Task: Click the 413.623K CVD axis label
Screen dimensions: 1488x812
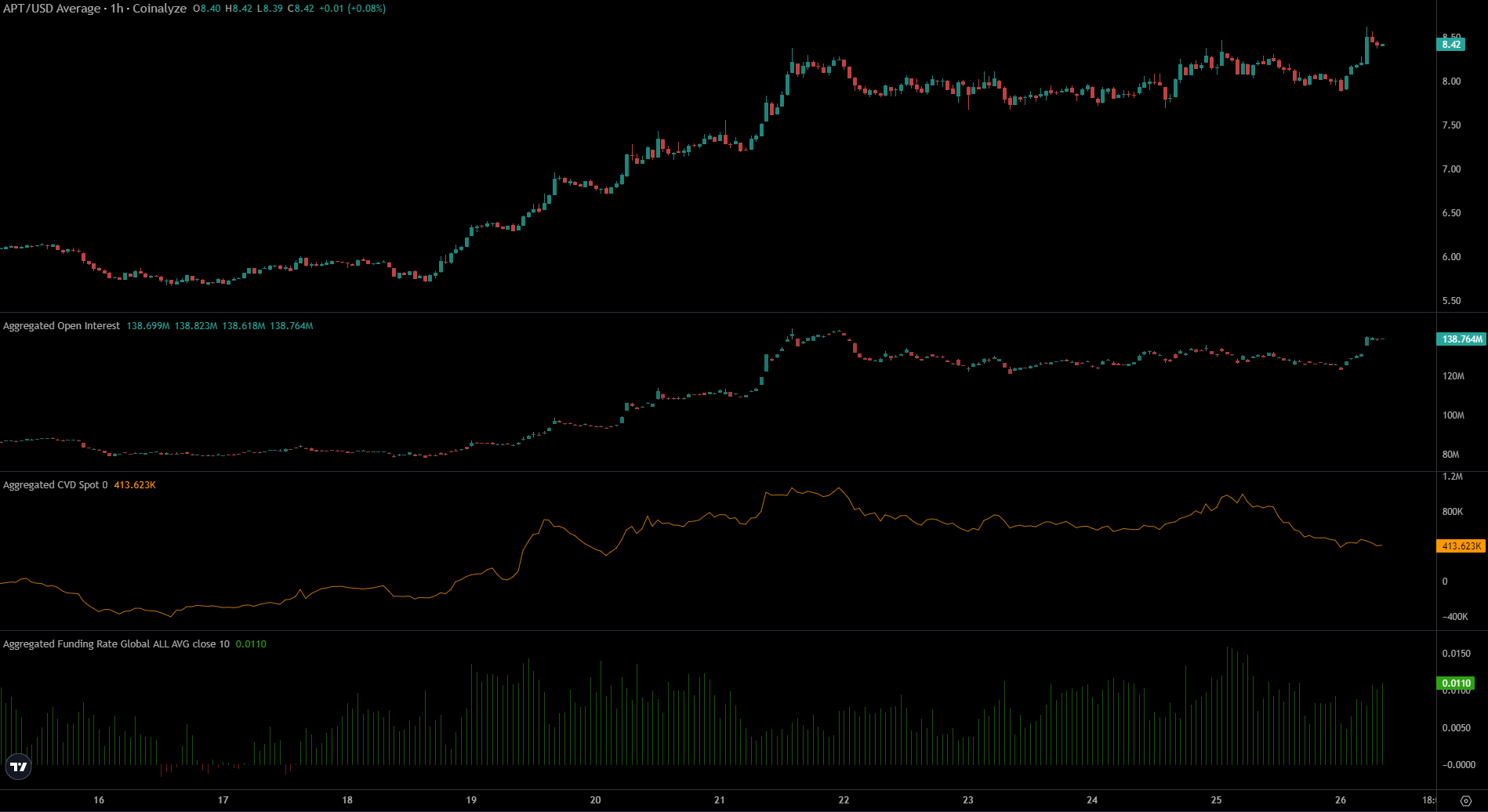Action: [x=1461, y=546]
